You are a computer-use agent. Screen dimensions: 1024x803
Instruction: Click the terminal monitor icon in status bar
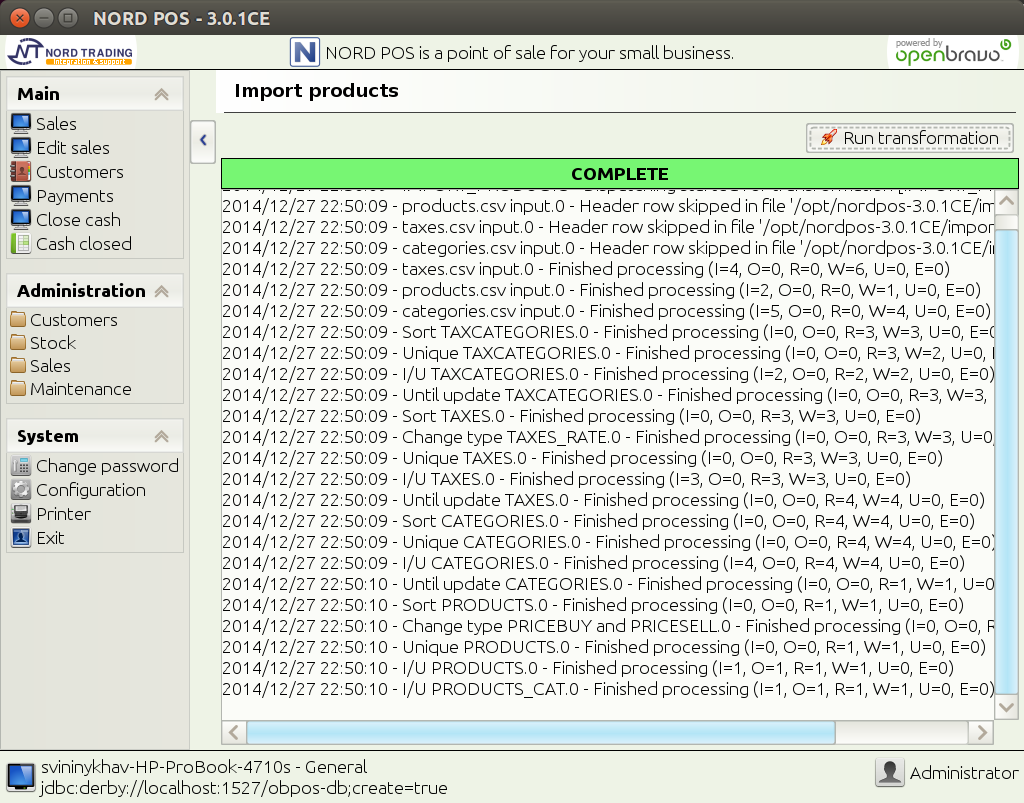click(20, 777)
